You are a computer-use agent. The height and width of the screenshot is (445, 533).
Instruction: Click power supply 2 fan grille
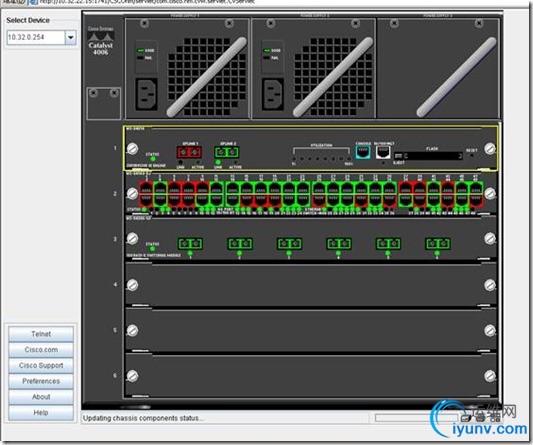click(333, 77)
